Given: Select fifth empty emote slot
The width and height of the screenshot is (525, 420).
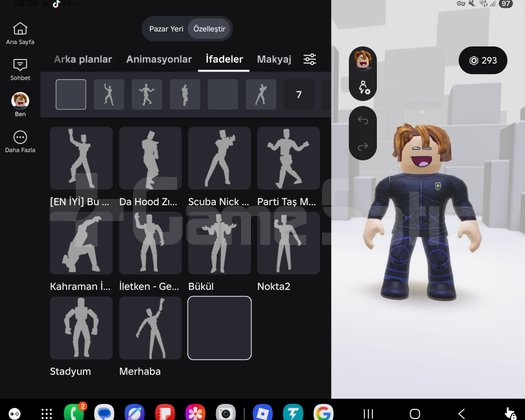Looking at the screenshot, I should pyautogui.click(x=223, y=94).
